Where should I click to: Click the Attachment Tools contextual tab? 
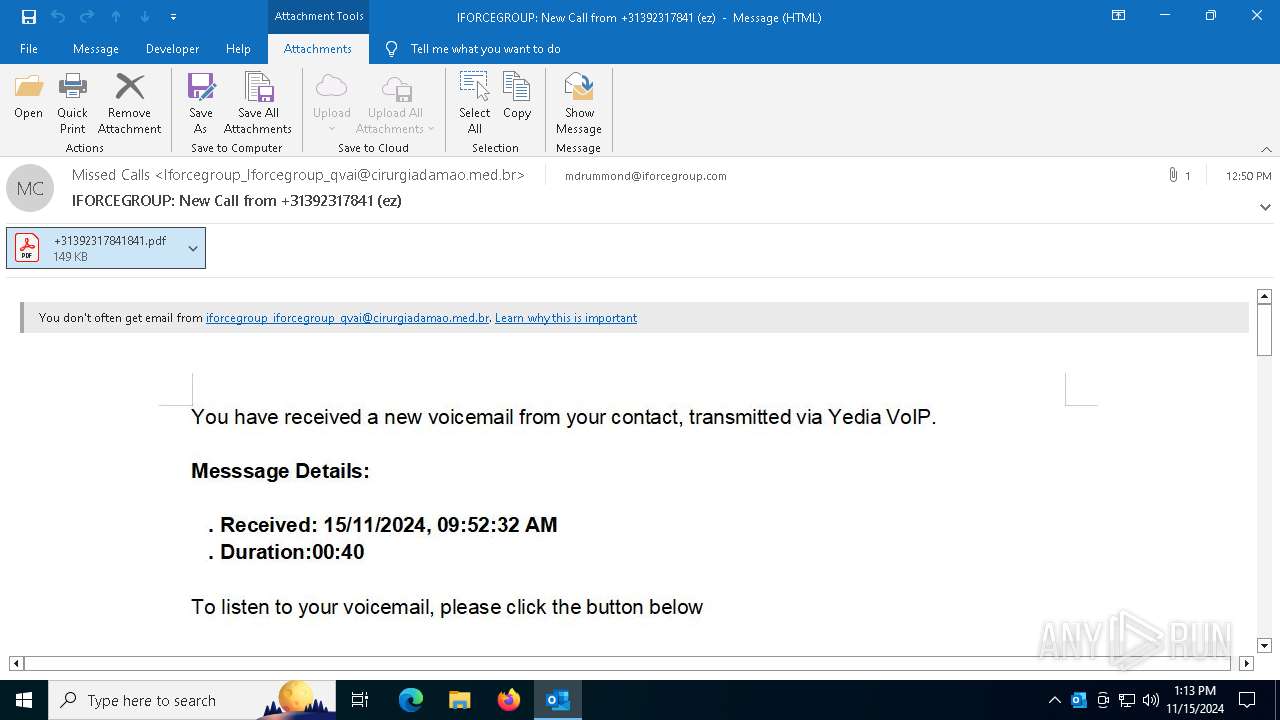319,17
